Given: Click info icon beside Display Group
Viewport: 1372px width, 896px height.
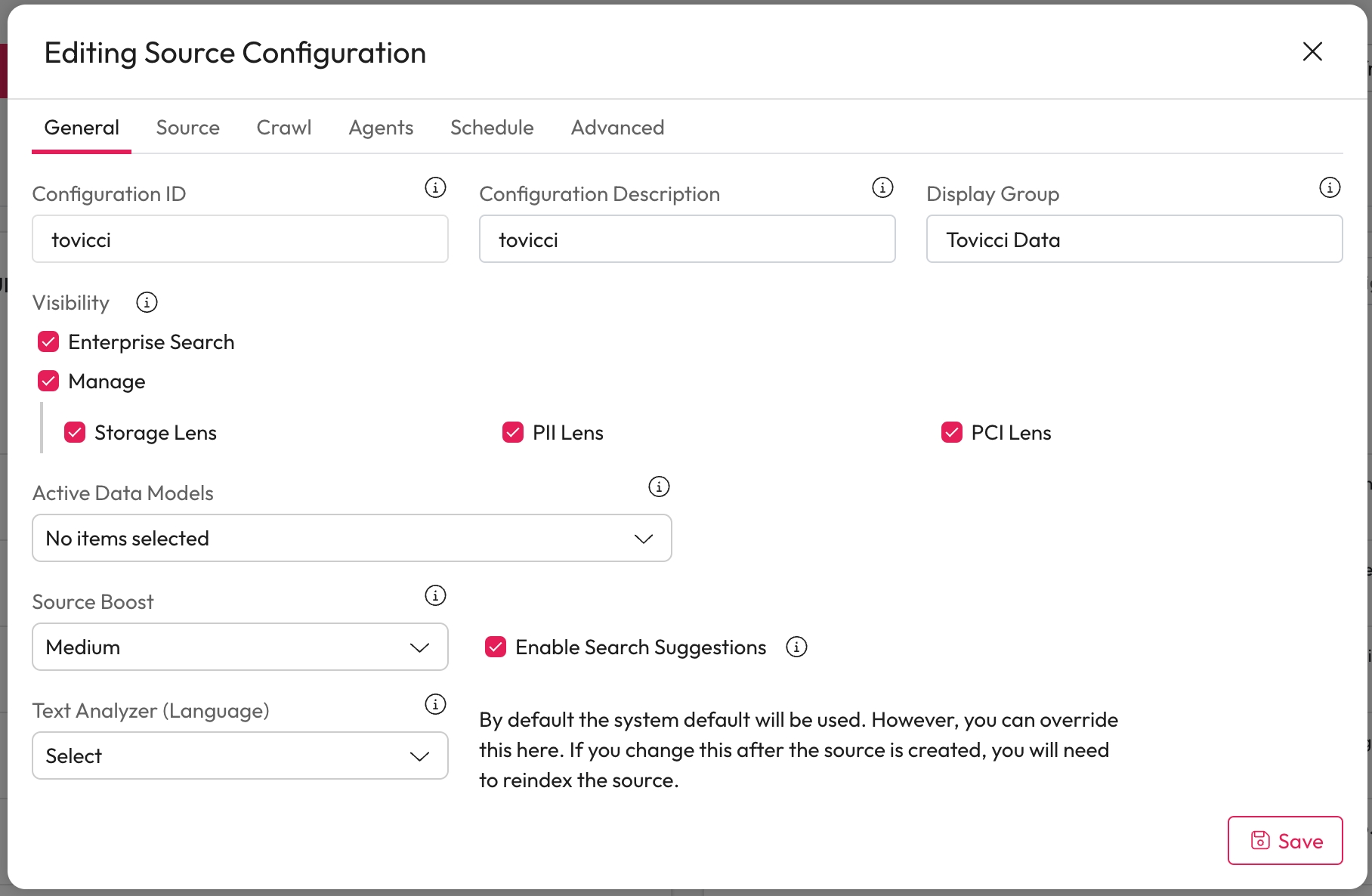Looking at the screenshot, I should point(1330,187).
